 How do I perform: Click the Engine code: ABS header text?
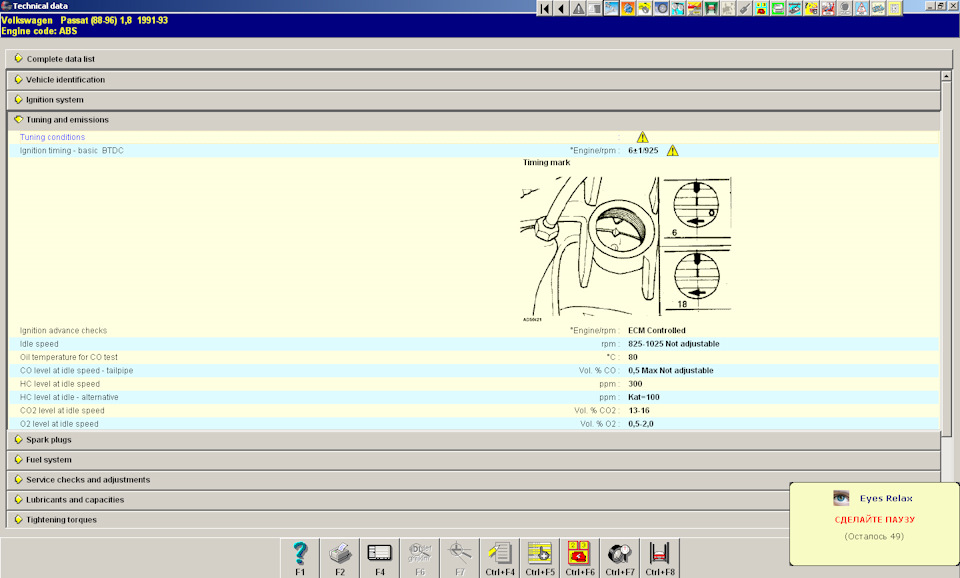coord(39,31)
